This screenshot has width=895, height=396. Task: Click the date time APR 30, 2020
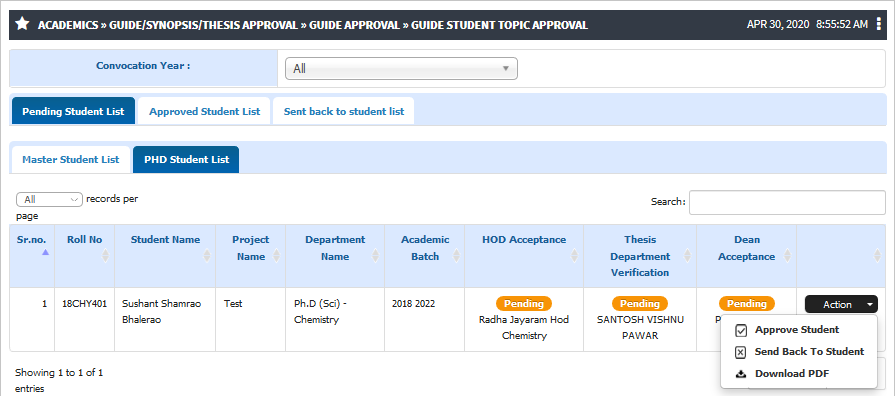coord(778,25)
